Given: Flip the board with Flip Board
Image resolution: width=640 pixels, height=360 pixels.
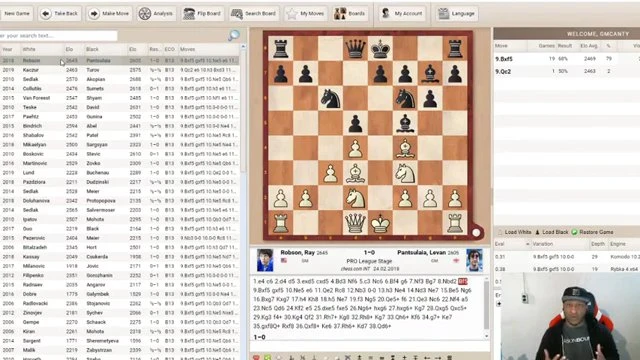Looking at the screenshot, I should (x=202, y=13).
